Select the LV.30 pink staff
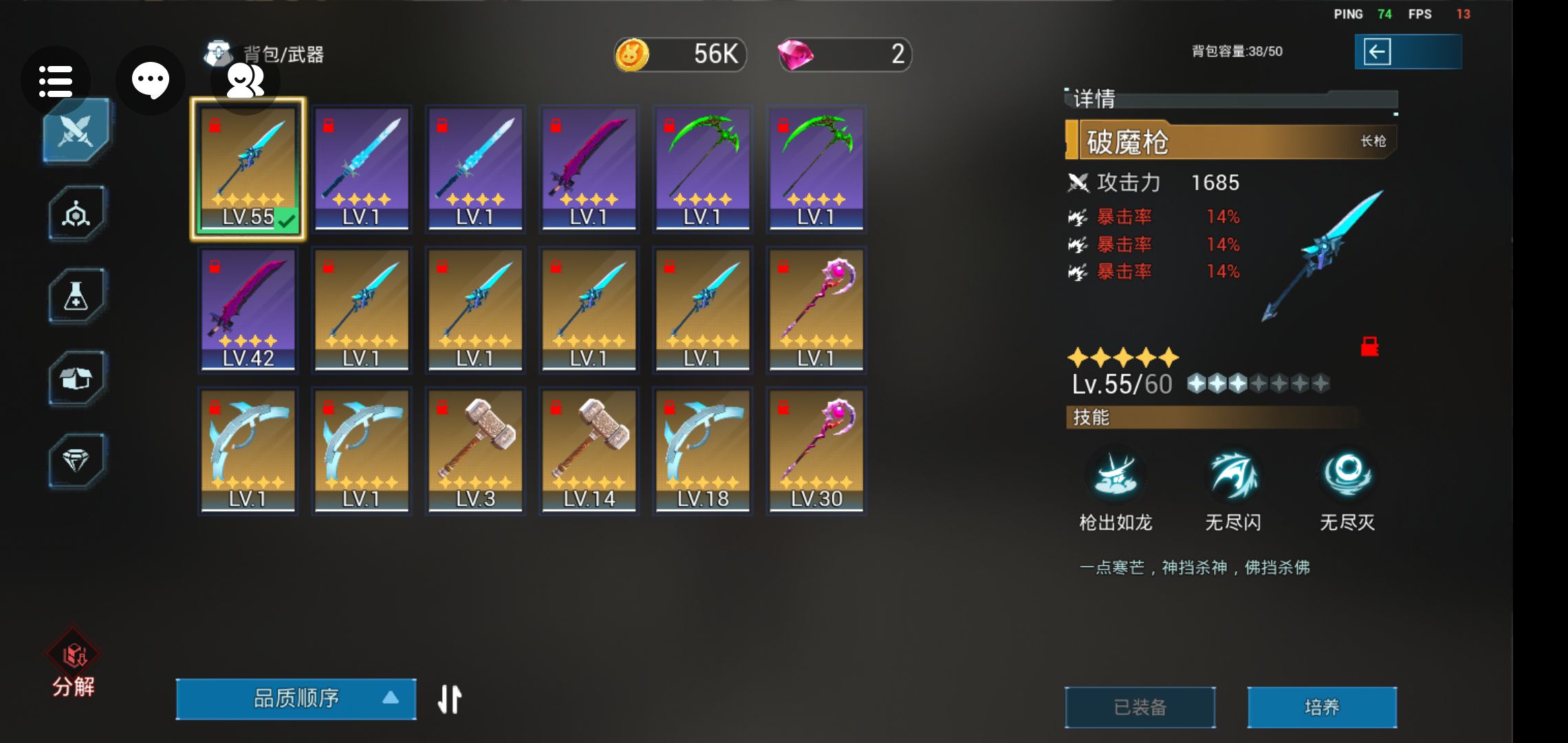This screenshot has width=1568, height=743. pos(816,451)
